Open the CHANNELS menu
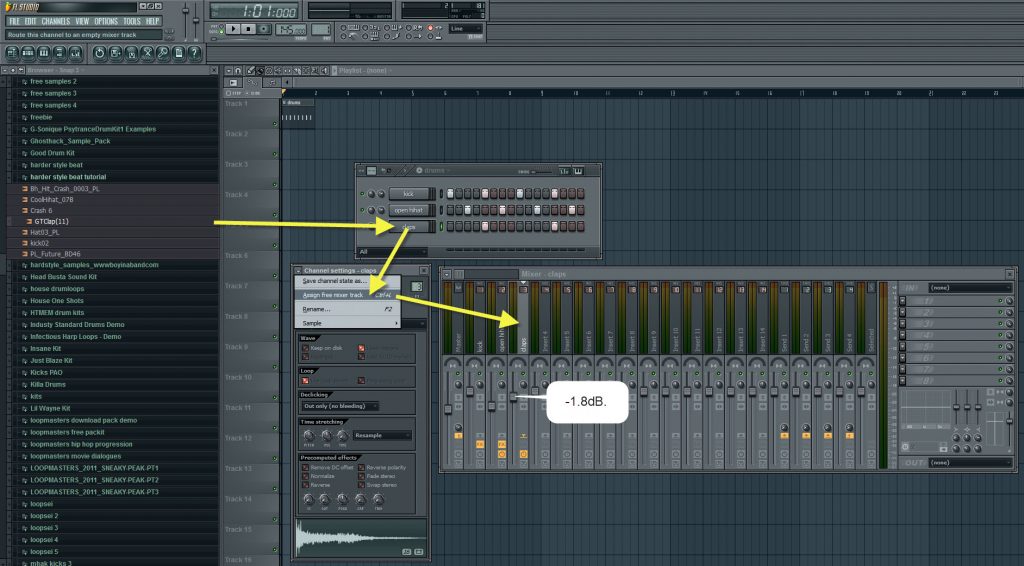Image resolution: width=1024 pixels, height=566 pixels. [56, 22]
